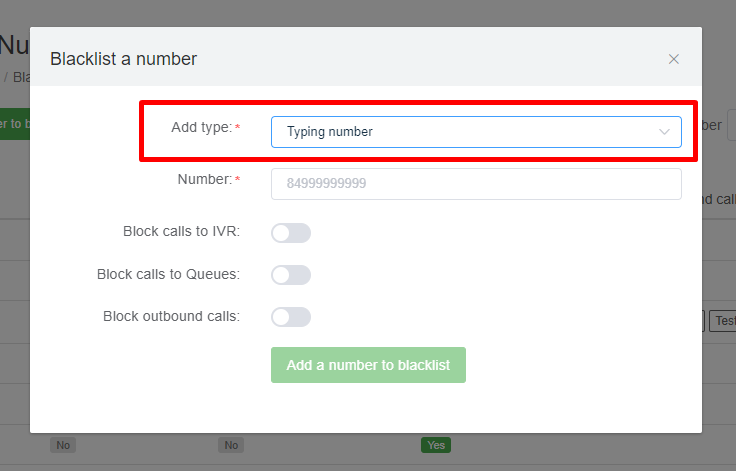Click the Block calls to Queues label
Image resolution: width=736 pixels, height=471 pixels.
click(x=168, y=274)
